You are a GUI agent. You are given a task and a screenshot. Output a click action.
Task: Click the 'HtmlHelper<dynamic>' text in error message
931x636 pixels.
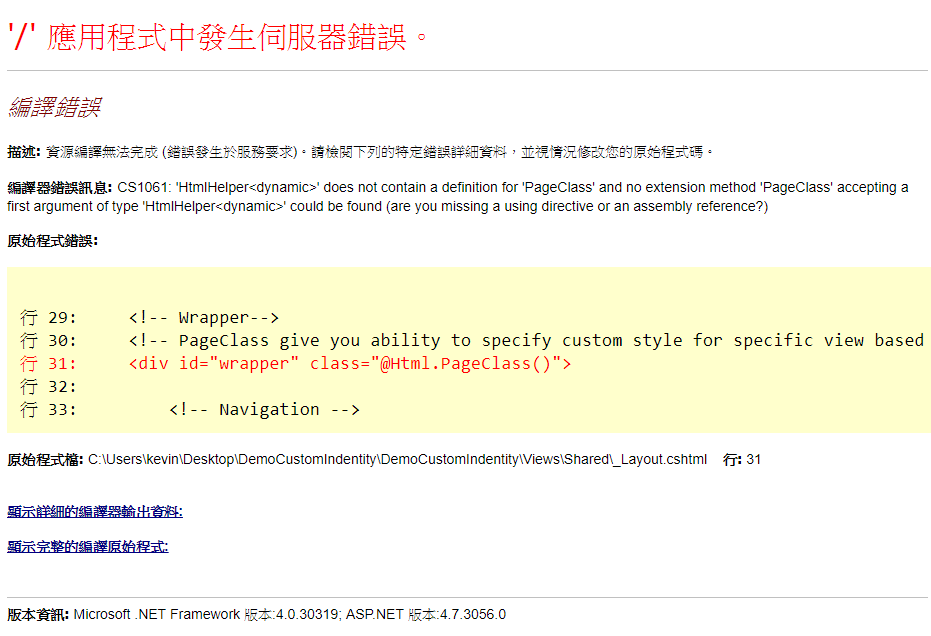(x=233, y=187)
